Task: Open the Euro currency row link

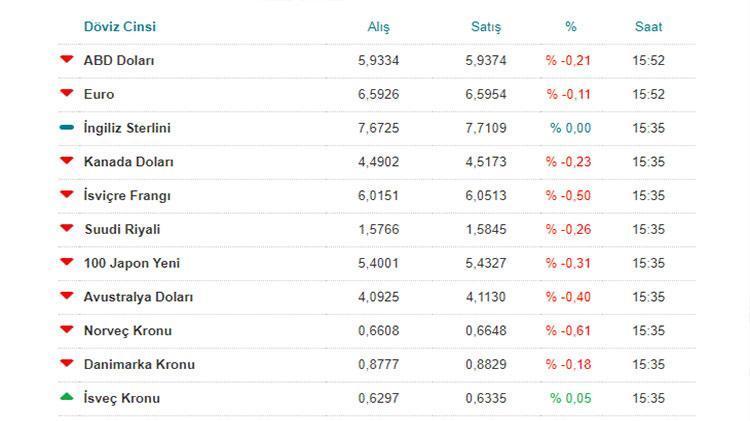Action: coord(99,95)
